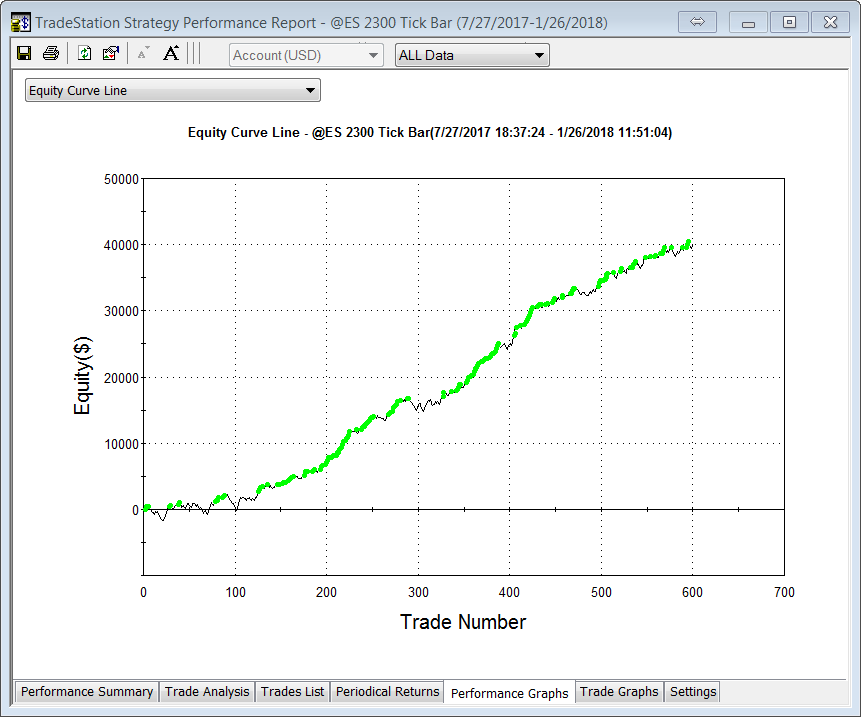Switch to the Performance Summary tab
861x717 pixels.
[87, 692]
